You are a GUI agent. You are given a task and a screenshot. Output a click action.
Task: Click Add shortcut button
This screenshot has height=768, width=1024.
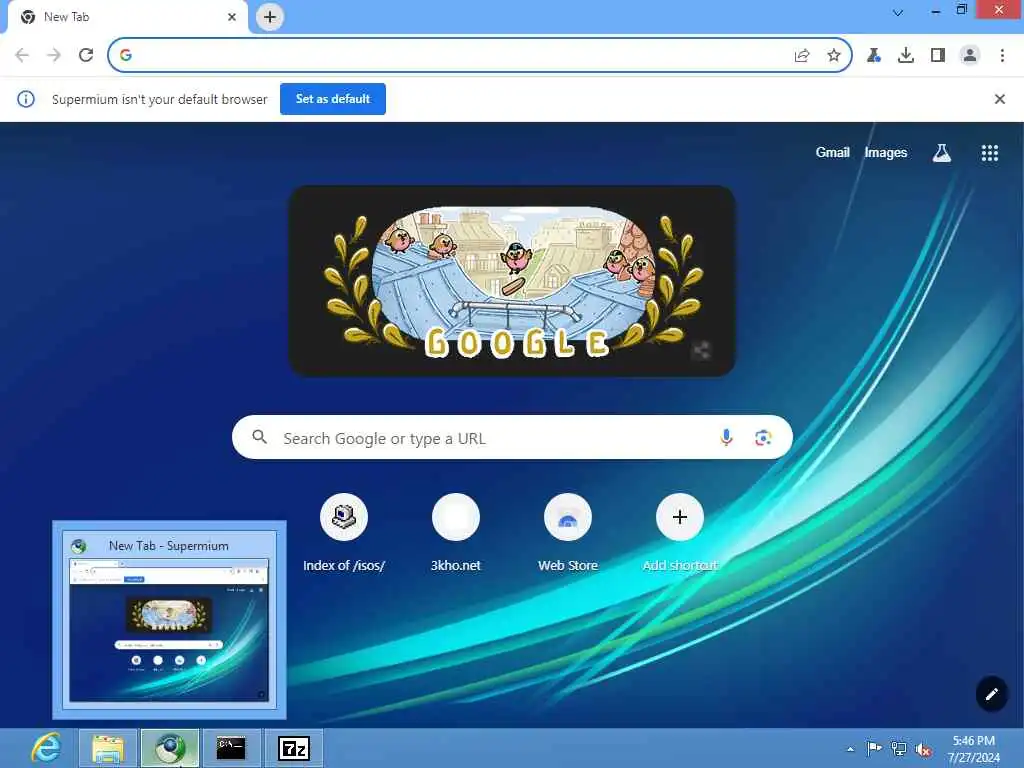click(680, 533)
